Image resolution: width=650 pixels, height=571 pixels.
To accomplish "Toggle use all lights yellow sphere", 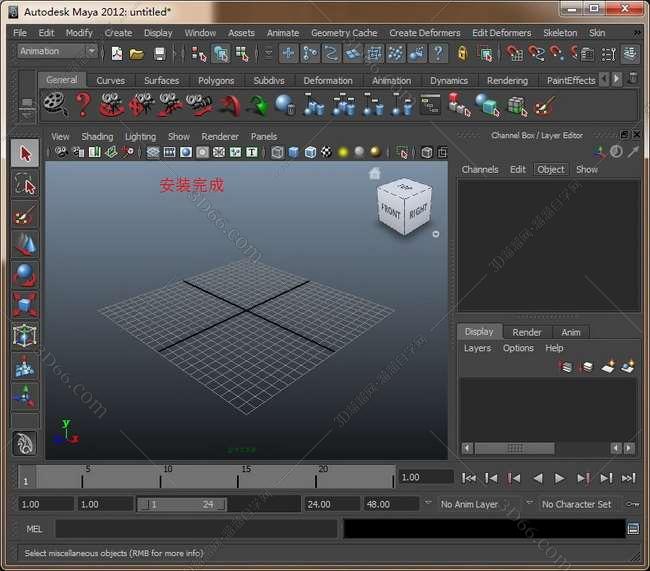I will [343, 153].
